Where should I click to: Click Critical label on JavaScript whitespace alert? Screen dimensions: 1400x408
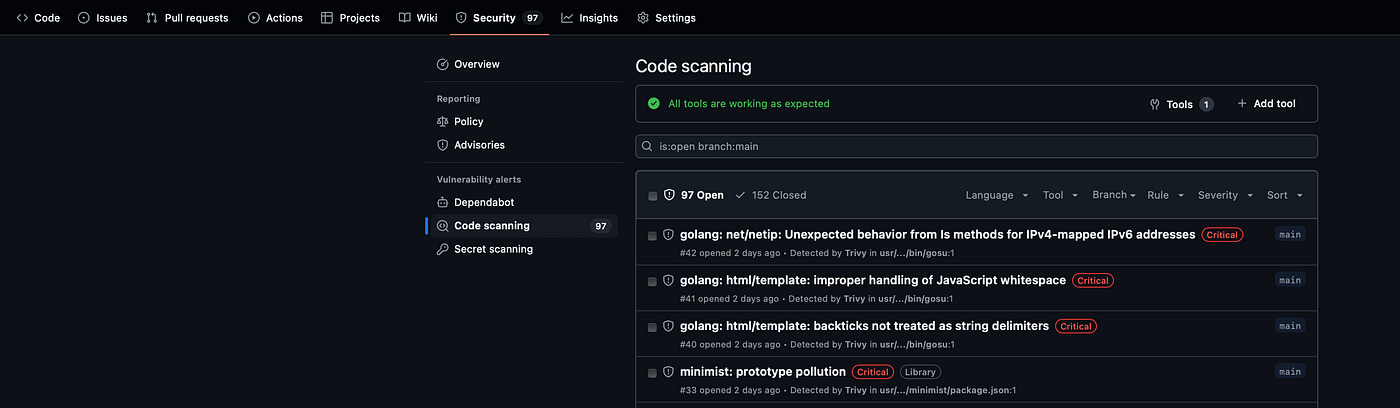click(1093, 281)
